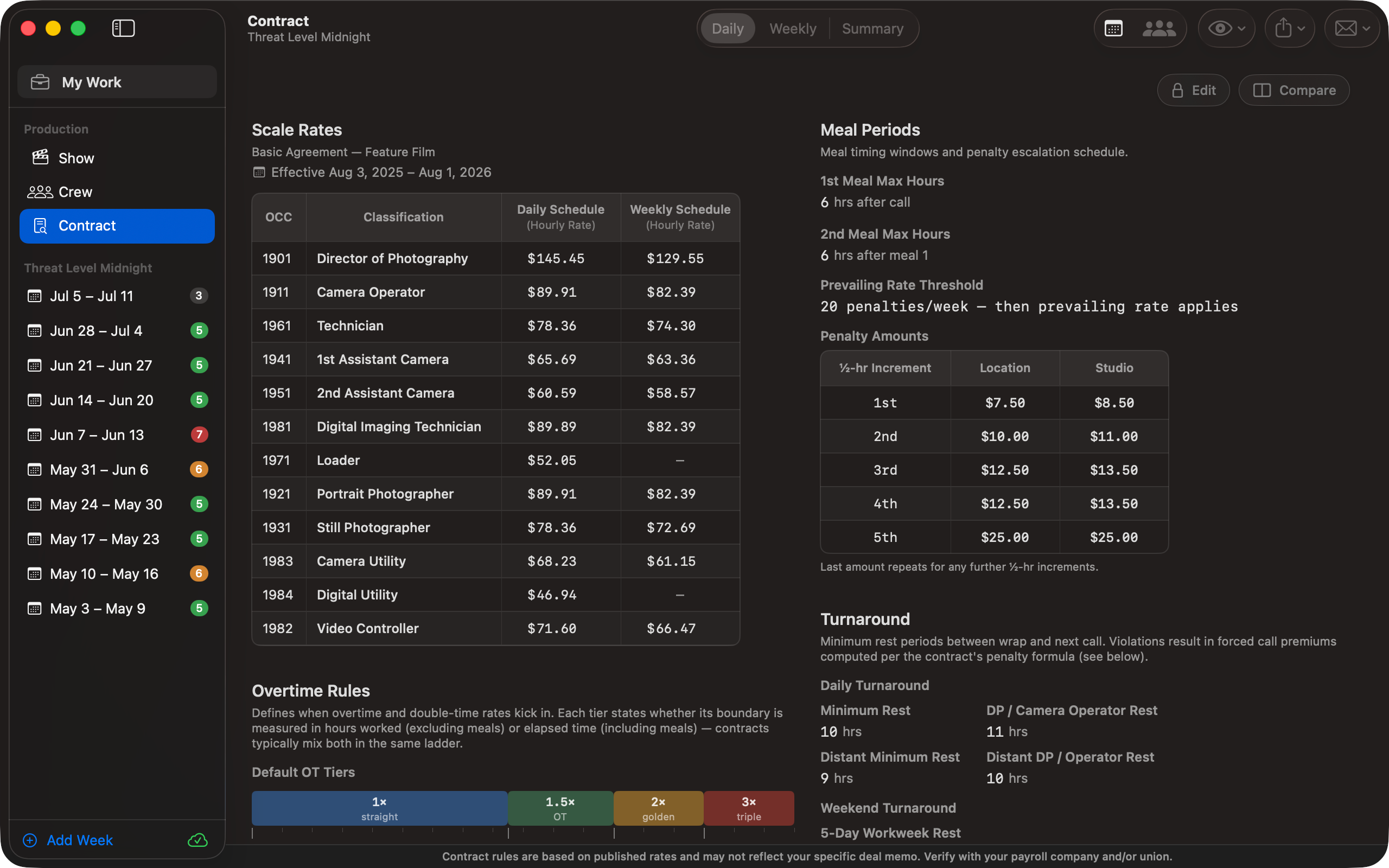The height and width of the screenshot is (868, 1389).
Task: Toggle the sidebar panel icon
Action: click(123, 28)
